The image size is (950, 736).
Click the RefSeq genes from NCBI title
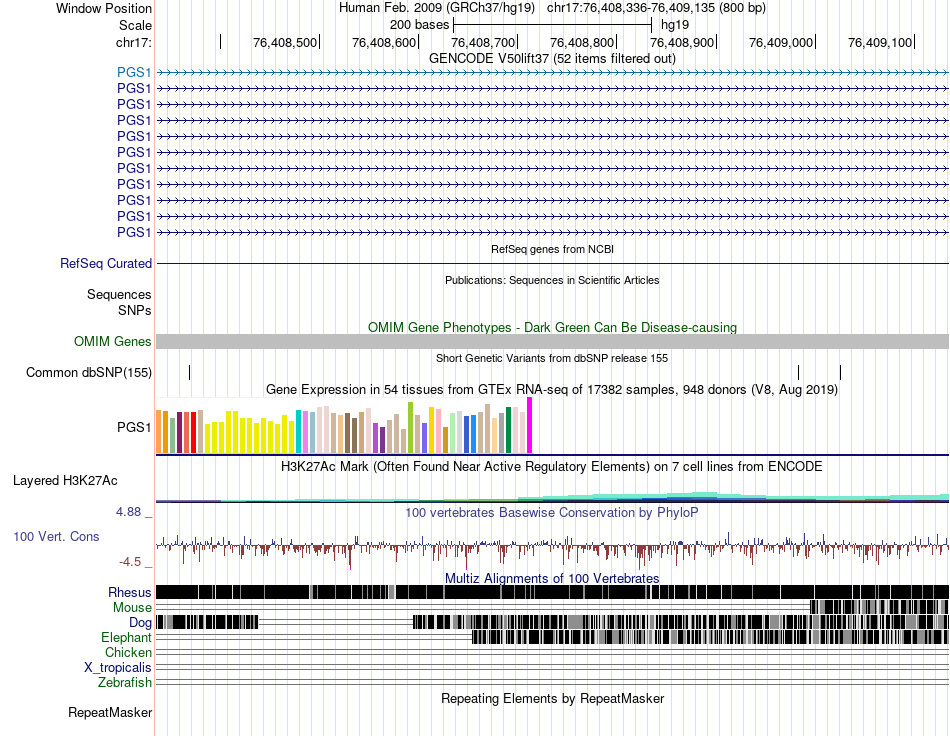[x=552, y=250]
